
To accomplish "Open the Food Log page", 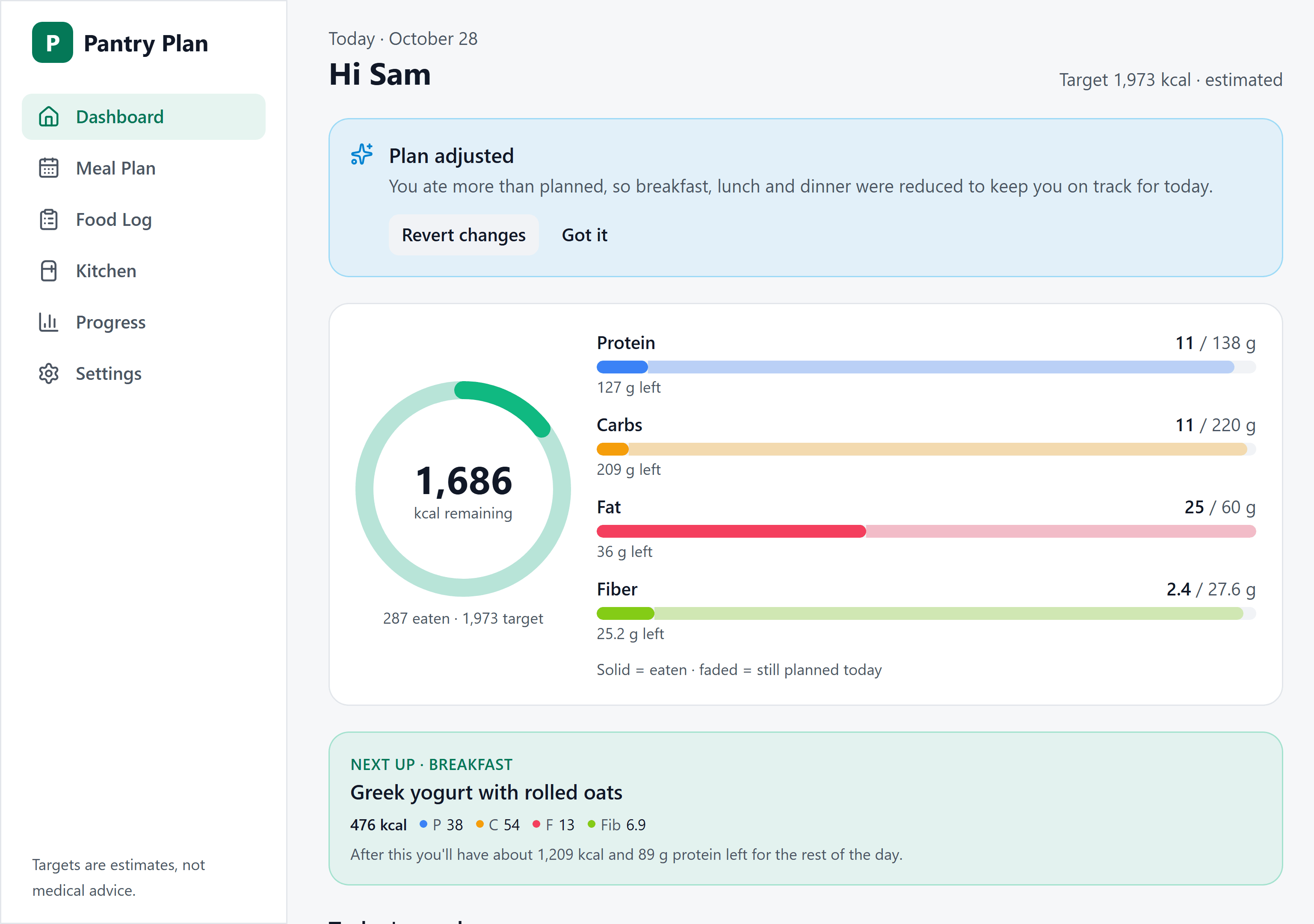I will tap(144, 220).
